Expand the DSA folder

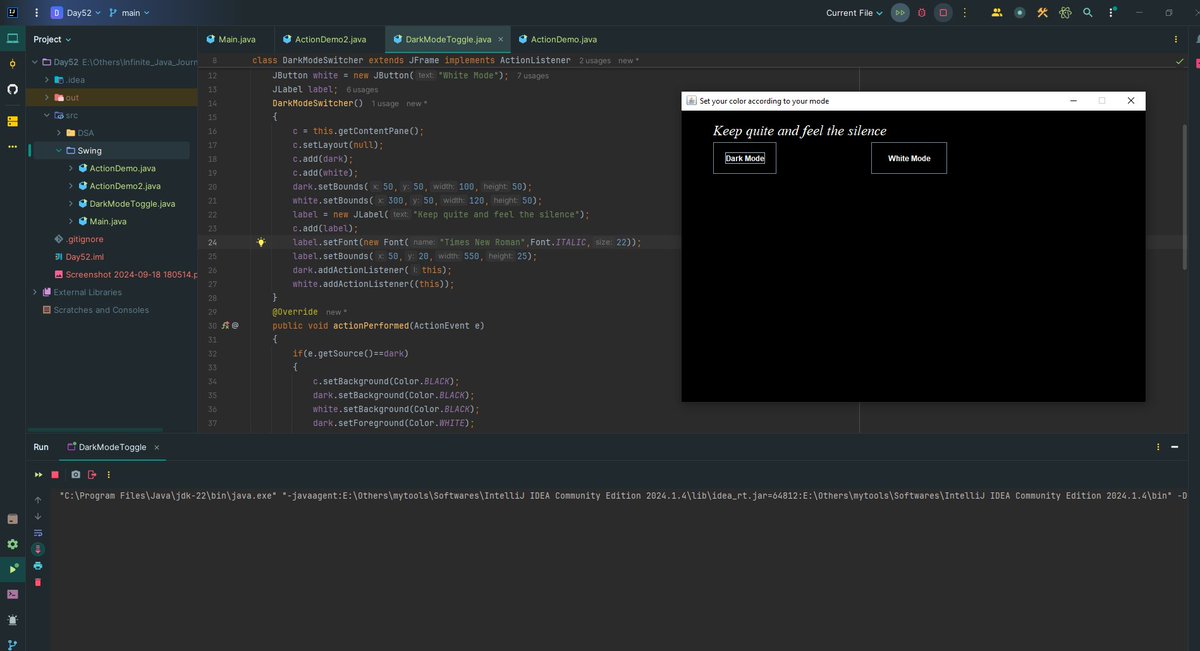point(59,133)
